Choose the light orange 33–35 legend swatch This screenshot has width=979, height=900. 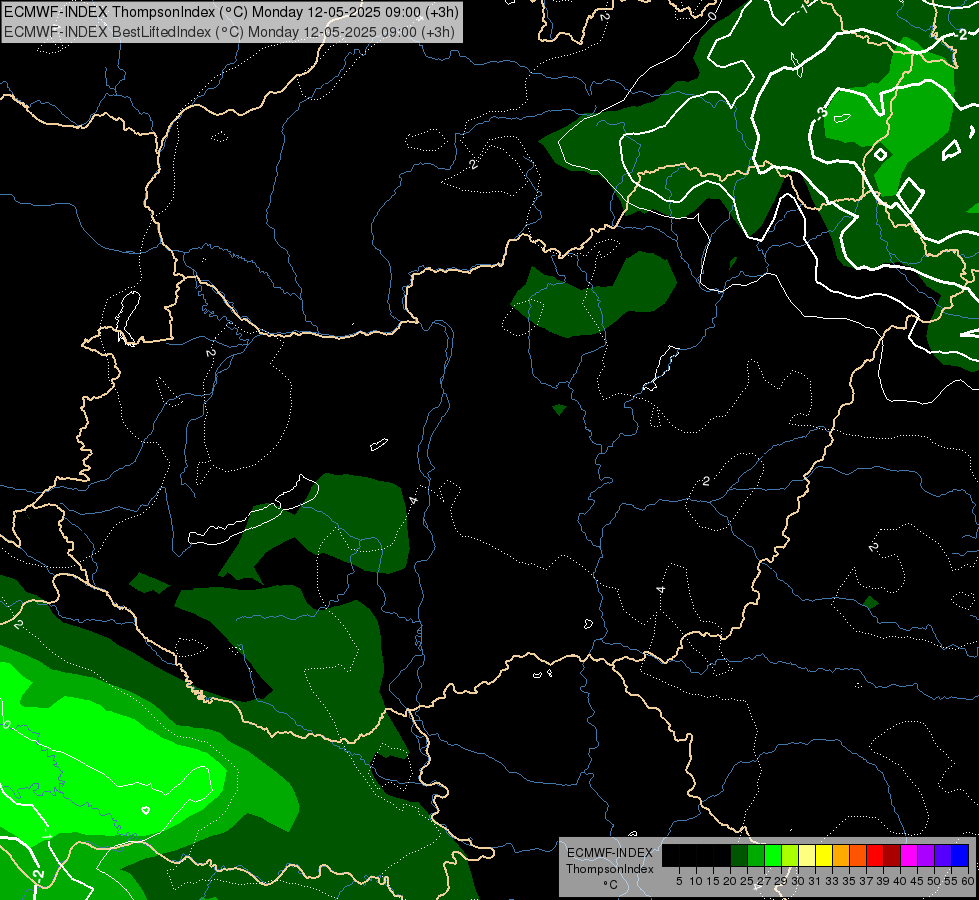point(841,855)
